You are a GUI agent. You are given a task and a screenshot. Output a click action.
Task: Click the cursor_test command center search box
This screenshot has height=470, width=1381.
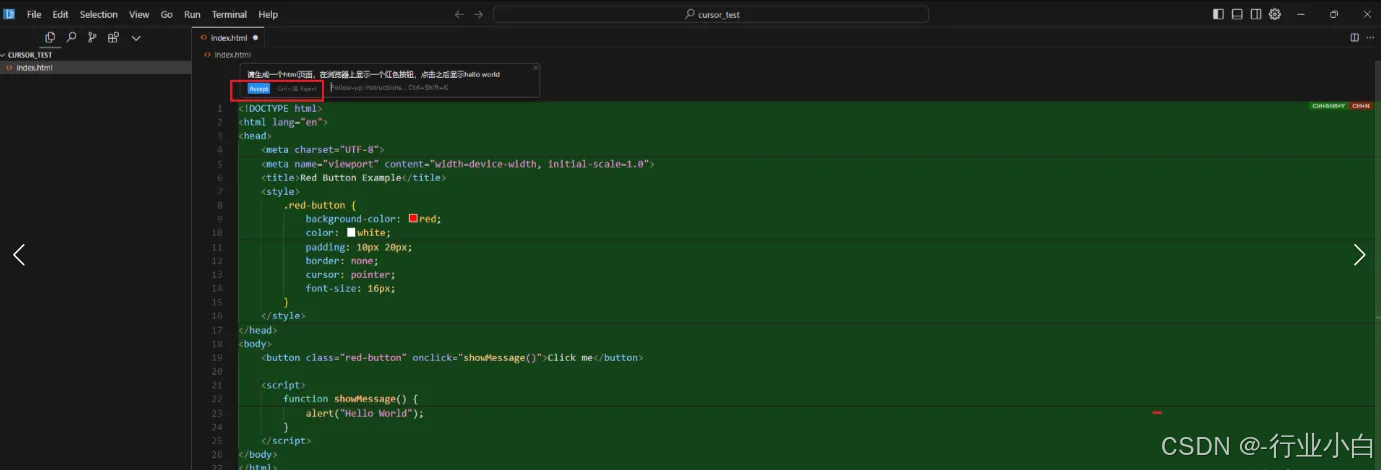coord(711,14)
